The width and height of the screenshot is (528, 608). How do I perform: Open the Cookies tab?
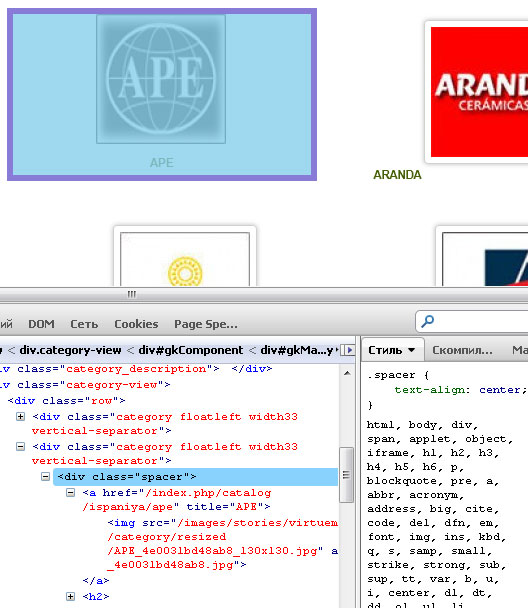(136, 324)
